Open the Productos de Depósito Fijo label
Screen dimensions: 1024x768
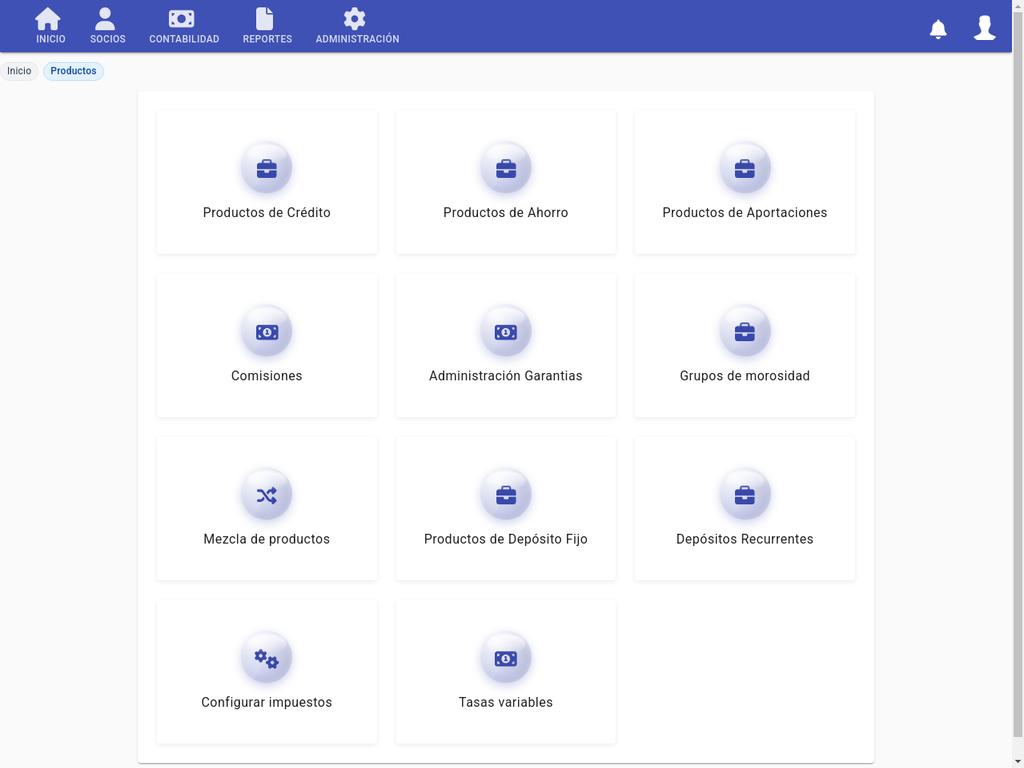point(505,539)
